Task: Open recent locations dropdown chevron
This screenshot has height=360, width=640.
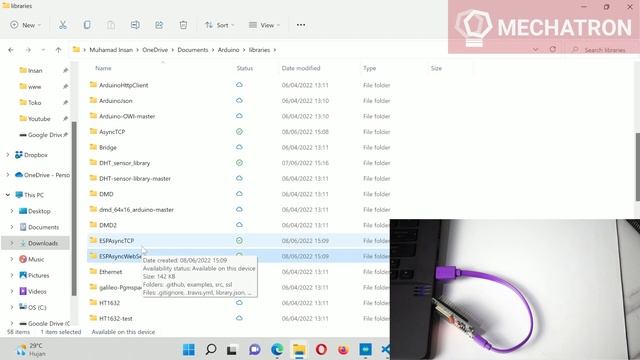Action: pos(43,50)
